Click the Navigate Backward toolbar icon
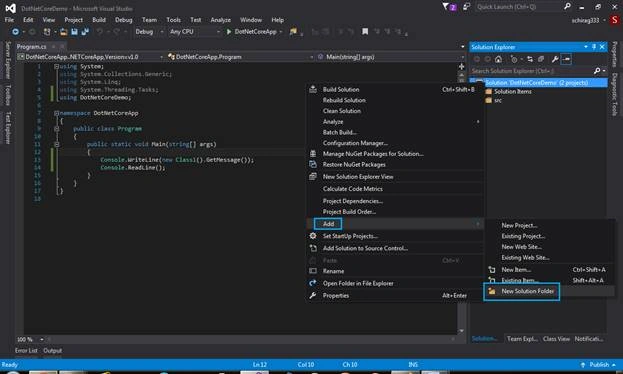 point(15,31)
